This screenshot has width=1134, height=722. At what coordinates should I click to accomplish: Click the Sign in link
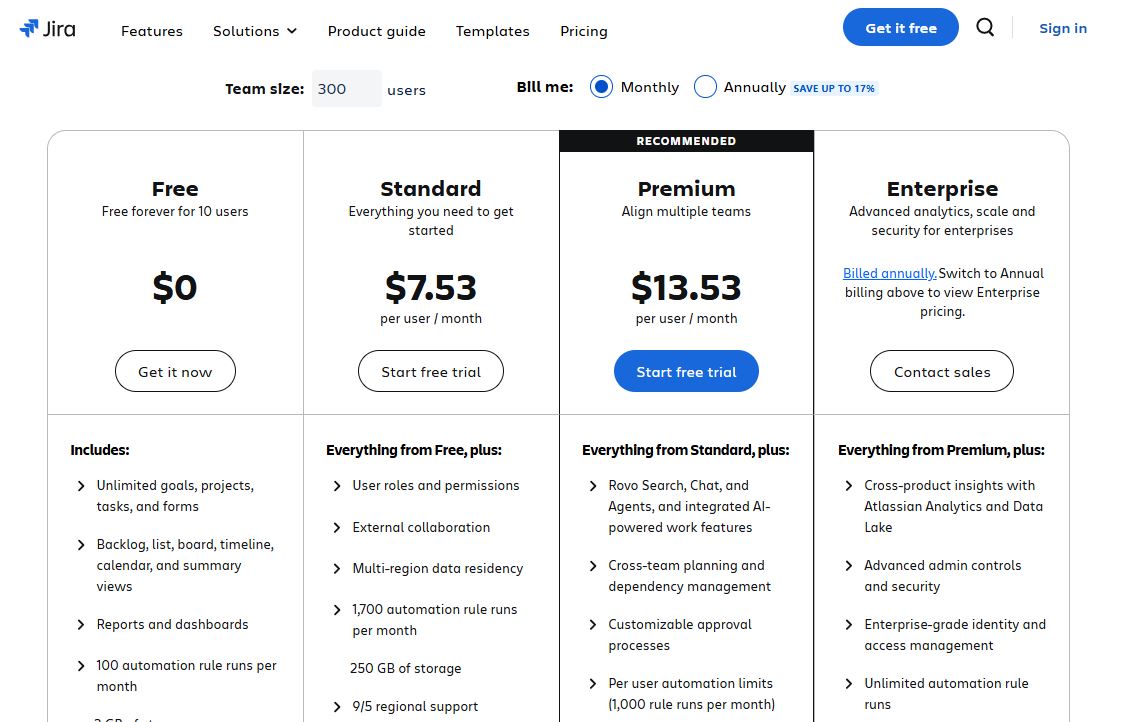click(1063, 28)
